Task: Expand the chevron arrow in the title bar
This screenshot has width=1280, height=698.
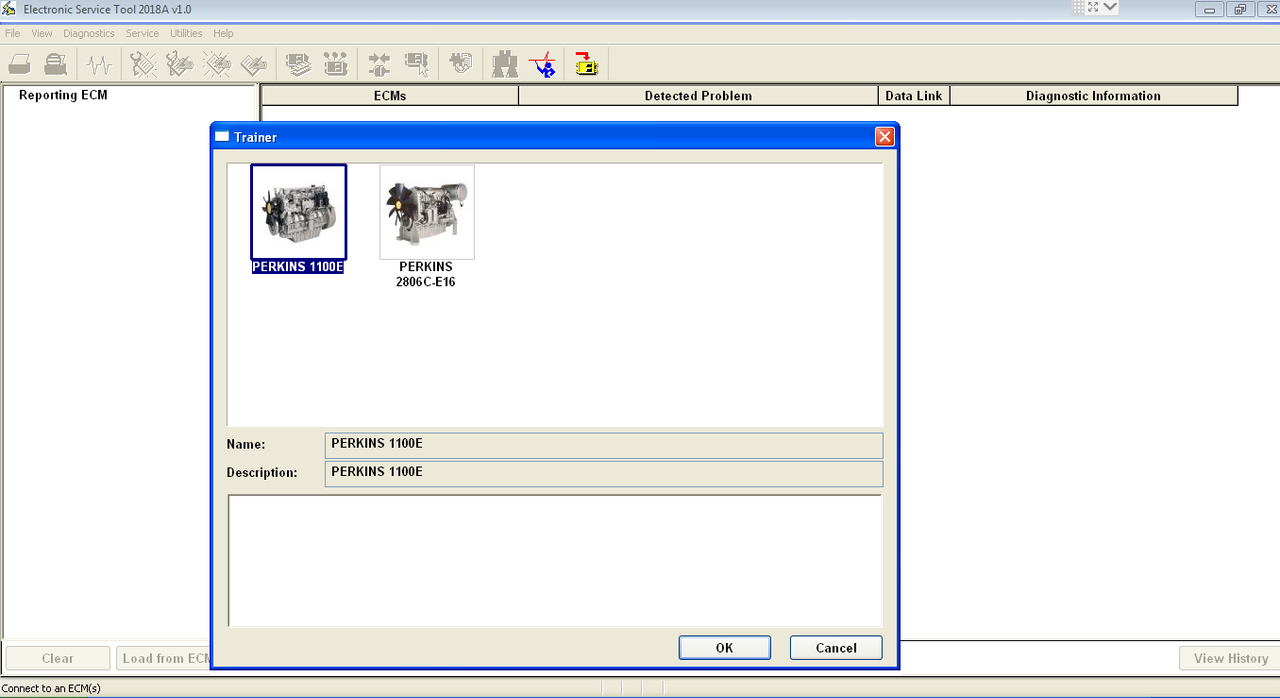Action: [1110, 8]
